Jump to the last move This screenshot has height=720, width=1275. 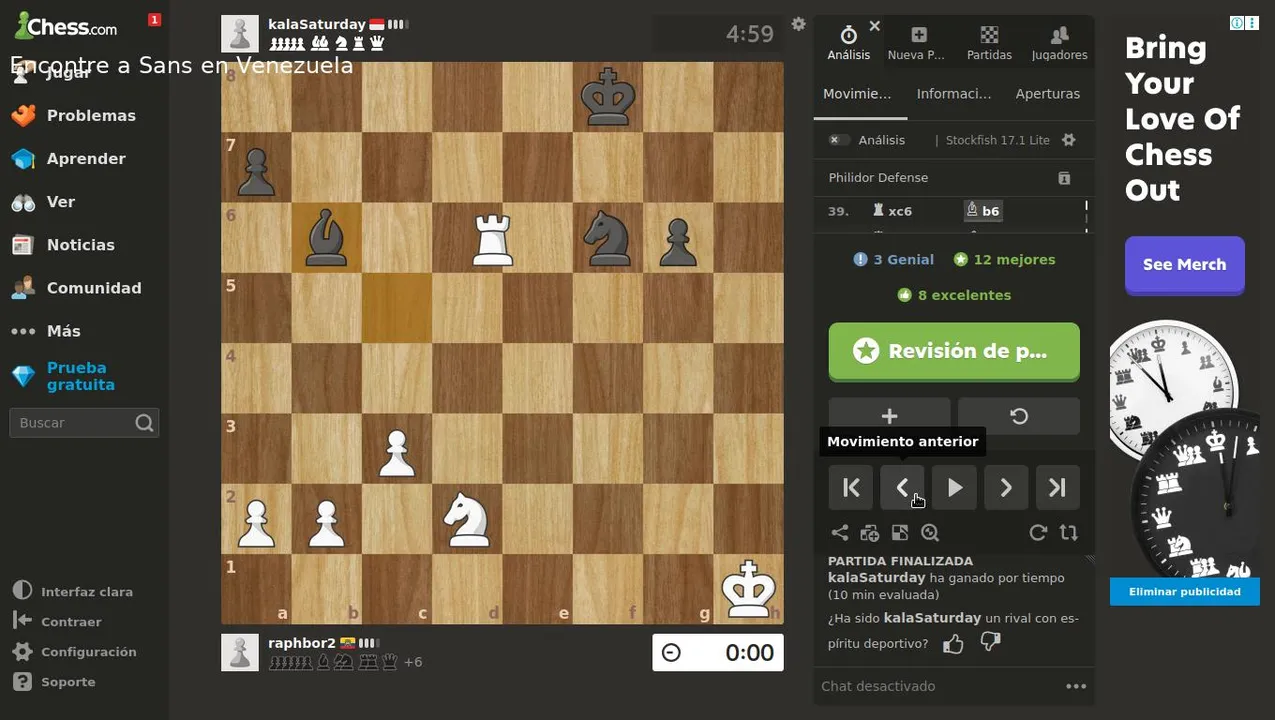point(1057,487)
